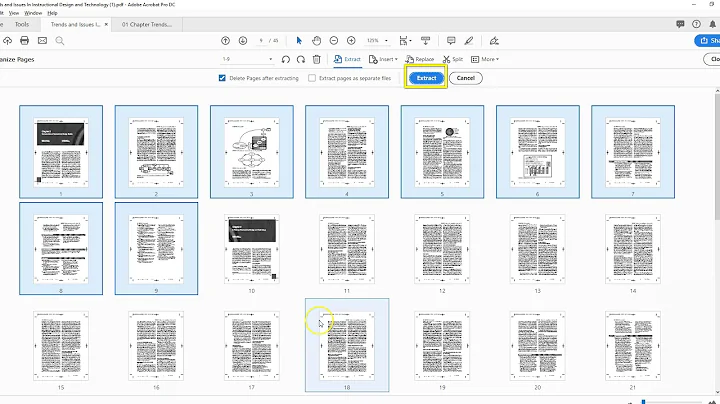Screen dimensions: 720x404
Task: Click the scrolling mode icon
Action: pos(426,41)
